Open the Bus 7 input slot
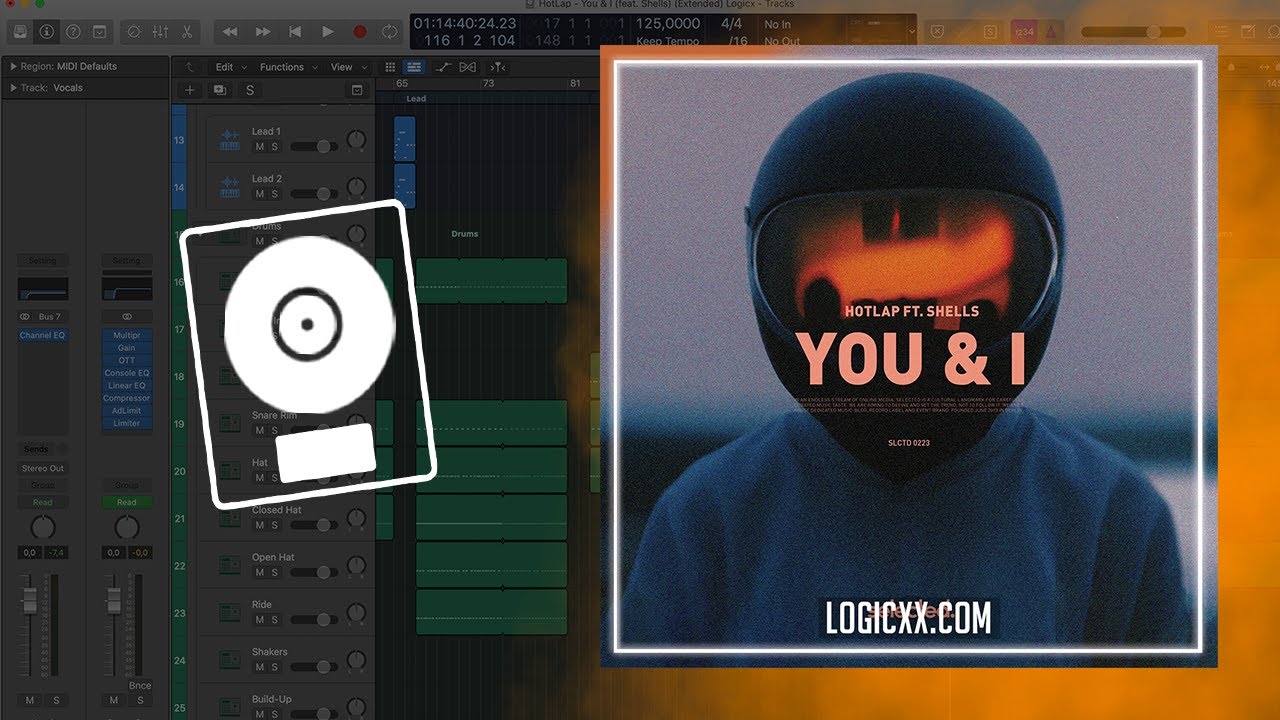Viewport: 1280px width, 720px height. tap(50, 317)
